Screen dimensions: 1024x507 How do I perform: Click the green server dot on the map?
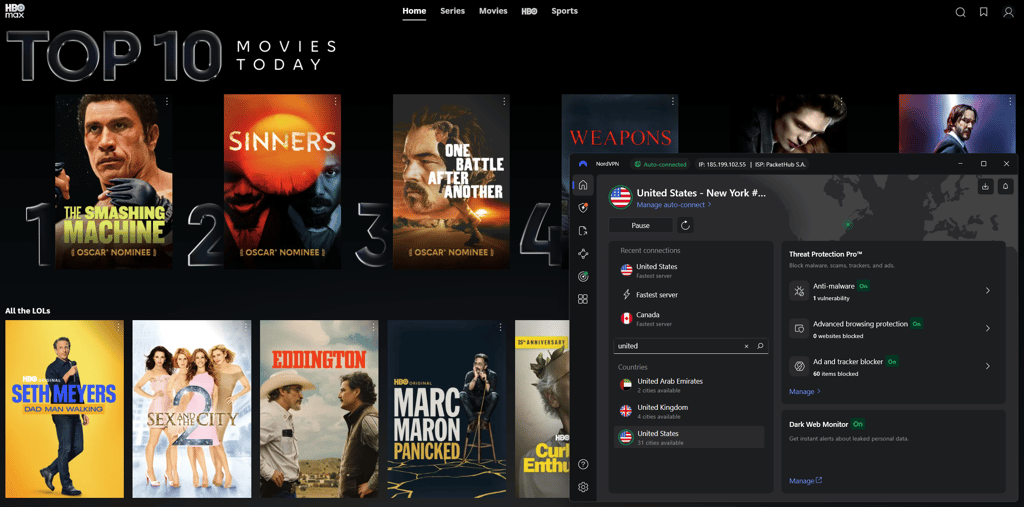click(x=848, y=224)
